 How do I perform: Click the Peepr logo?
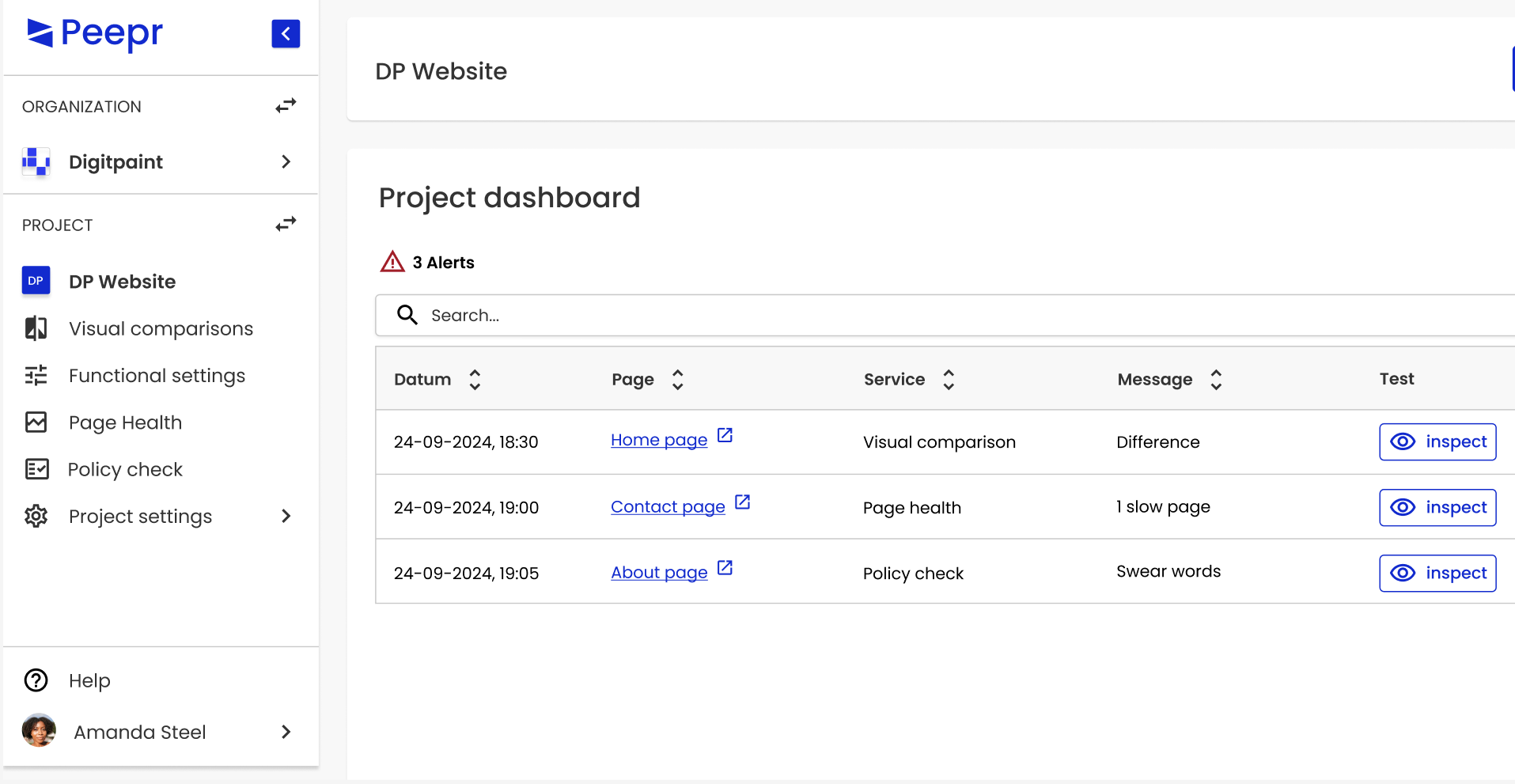pos(95,34)
